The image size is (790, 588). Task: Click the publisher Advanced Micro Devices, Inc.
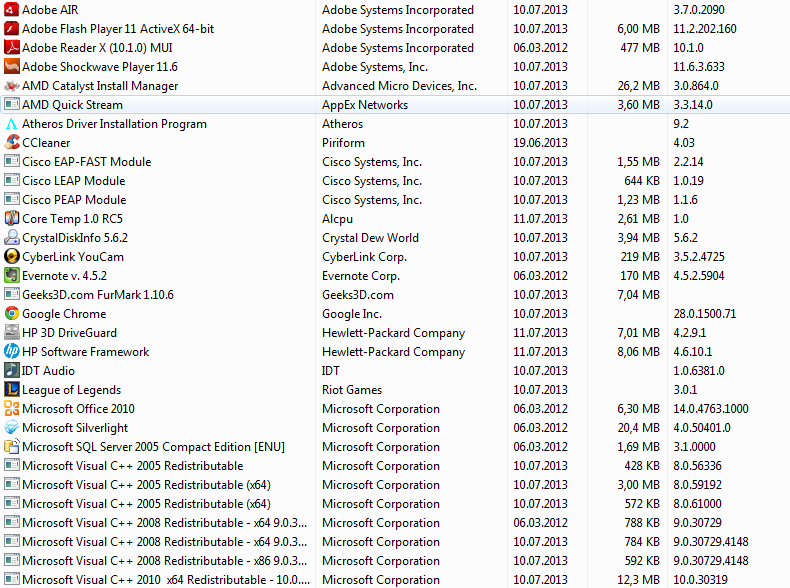399,86
